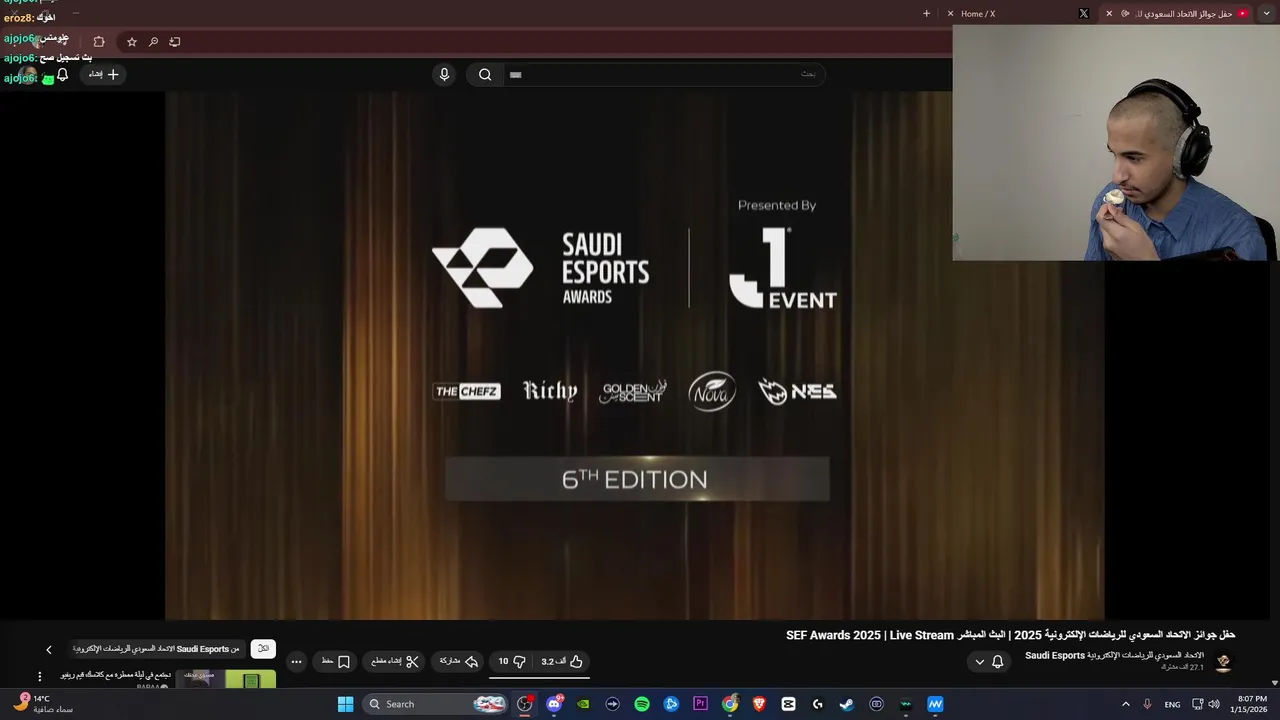Open Steam from the taskbar
The width and height of the screenshot is (1280, 720).
click(x=847, y=704)
